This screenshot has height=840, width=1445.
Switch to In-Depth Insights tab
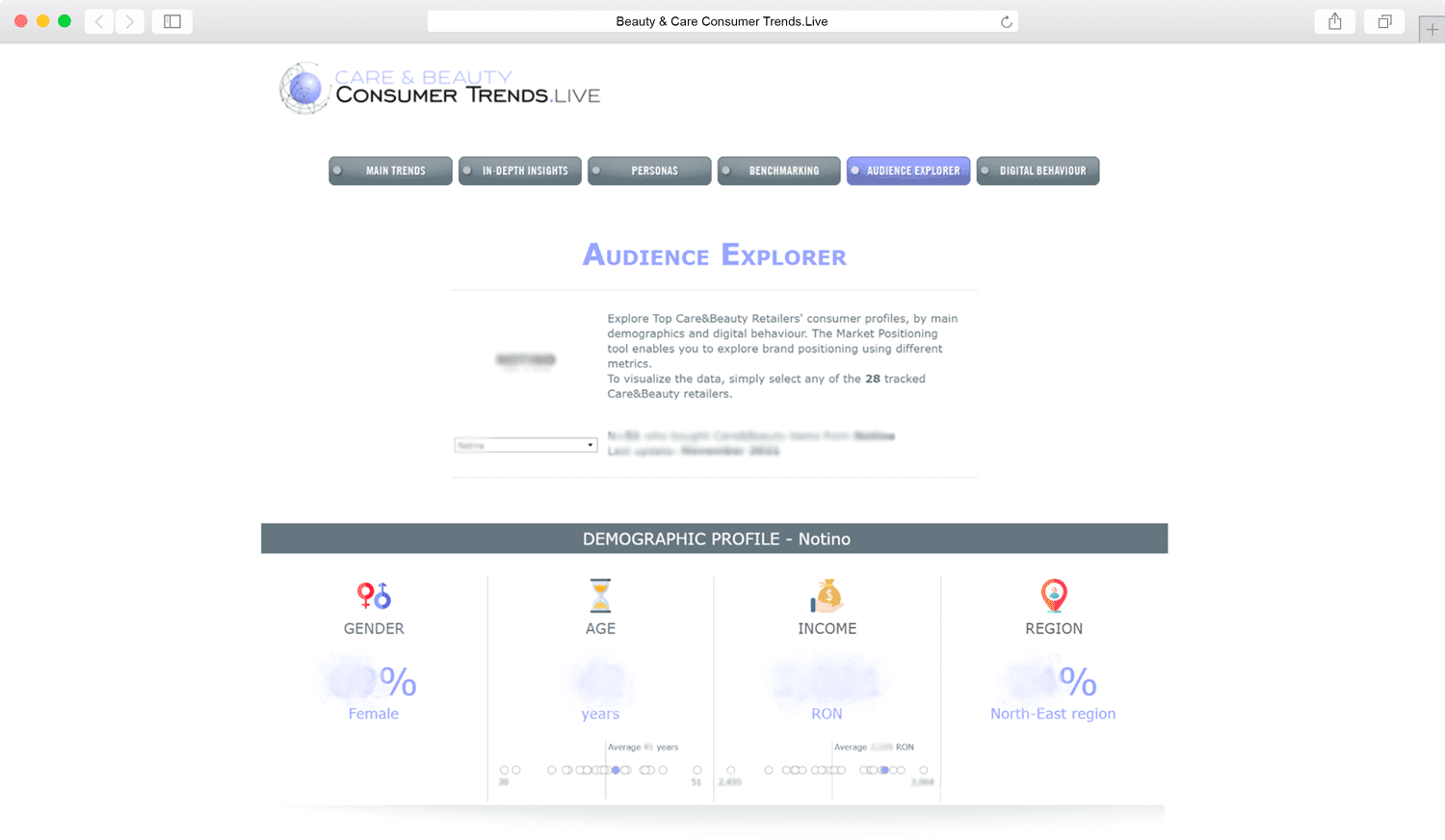(x=520, y=171)
